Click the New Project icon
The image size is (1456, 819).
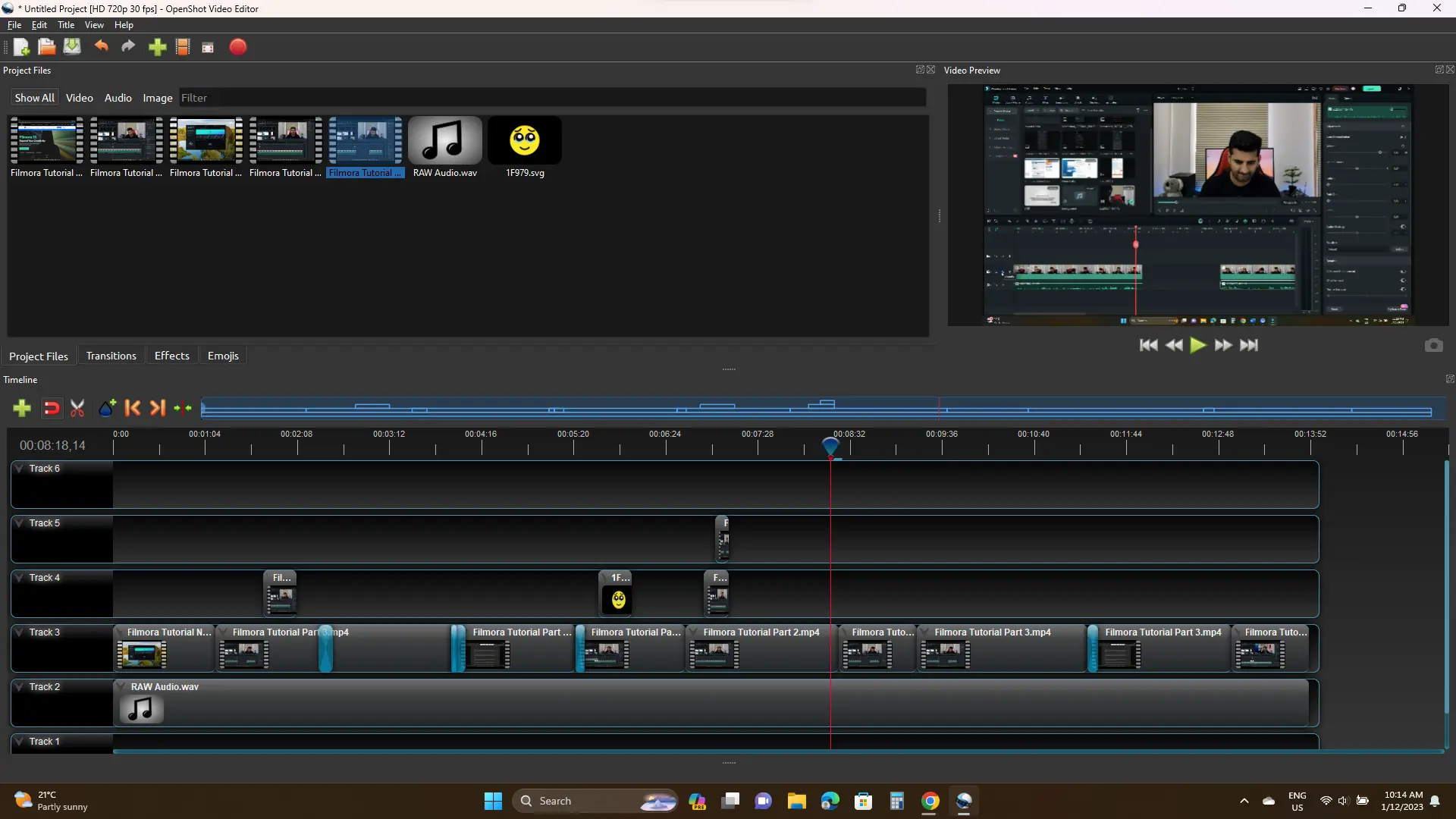coord(21,47)
